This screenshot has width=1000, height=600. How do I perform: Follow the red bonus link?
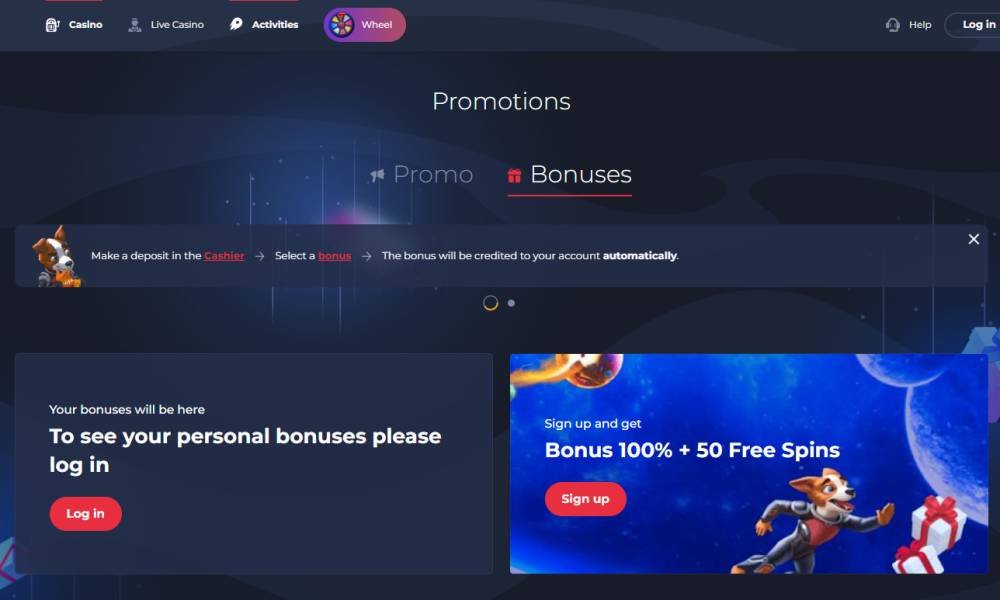(334, 256)
